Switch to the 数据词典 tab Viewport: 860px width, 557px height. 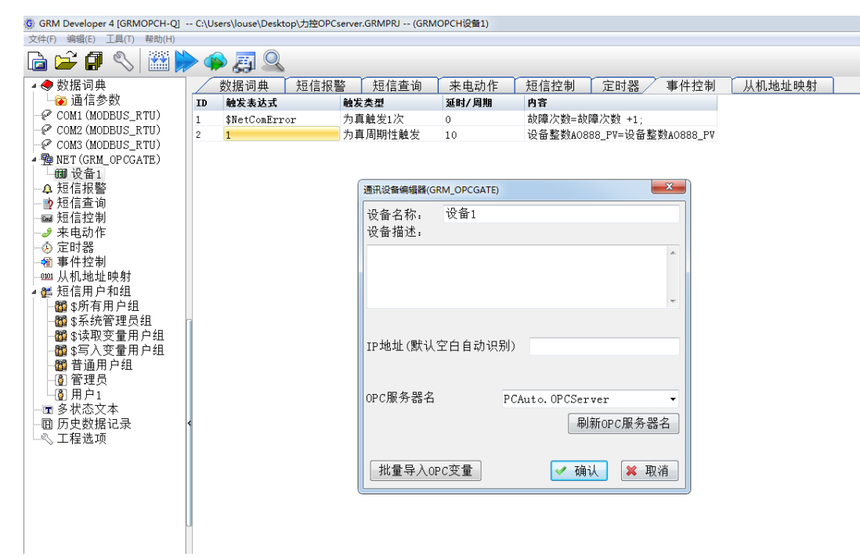(x=244, y=86)
